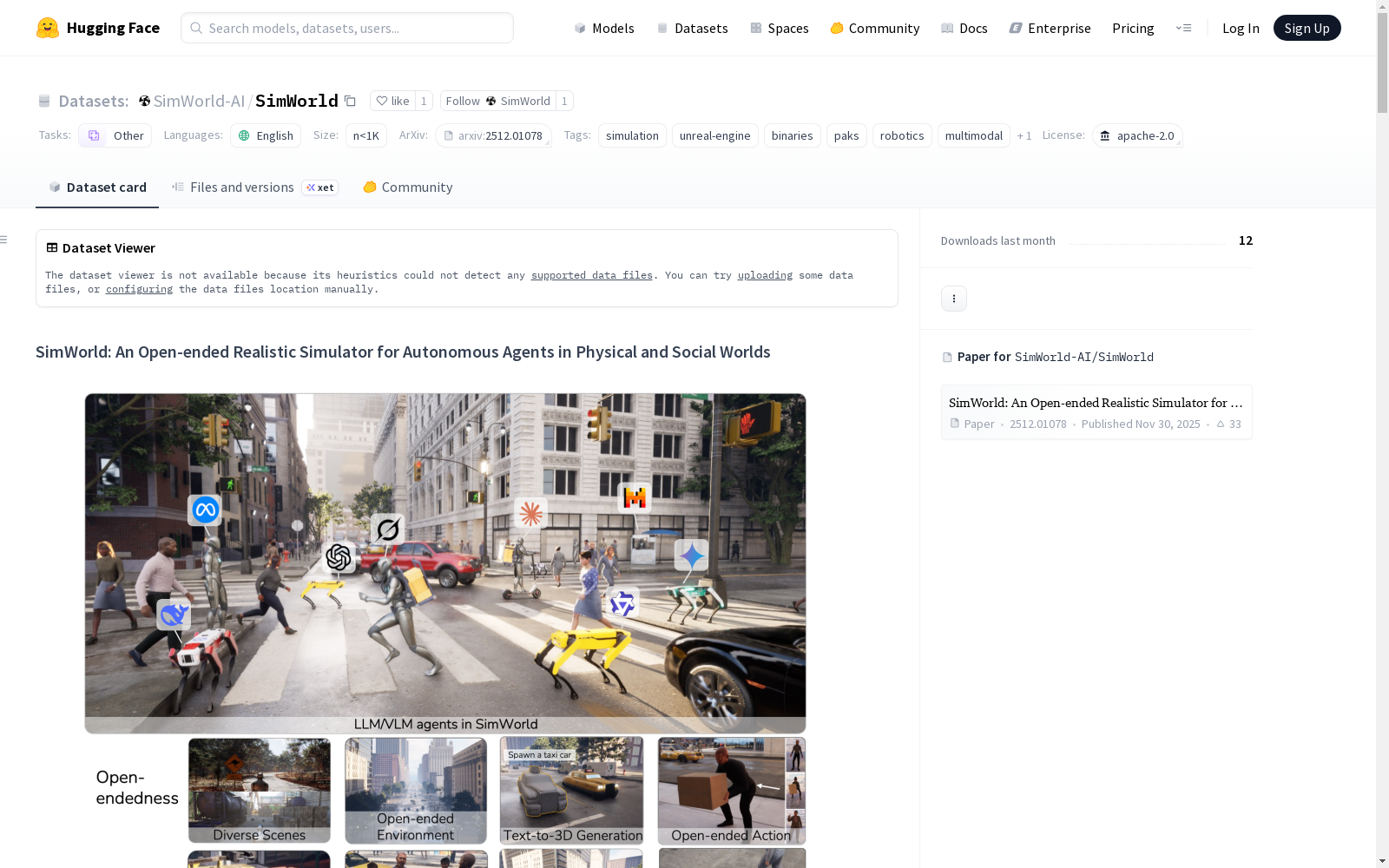Open the supported data files link

[x=592, y=275]
